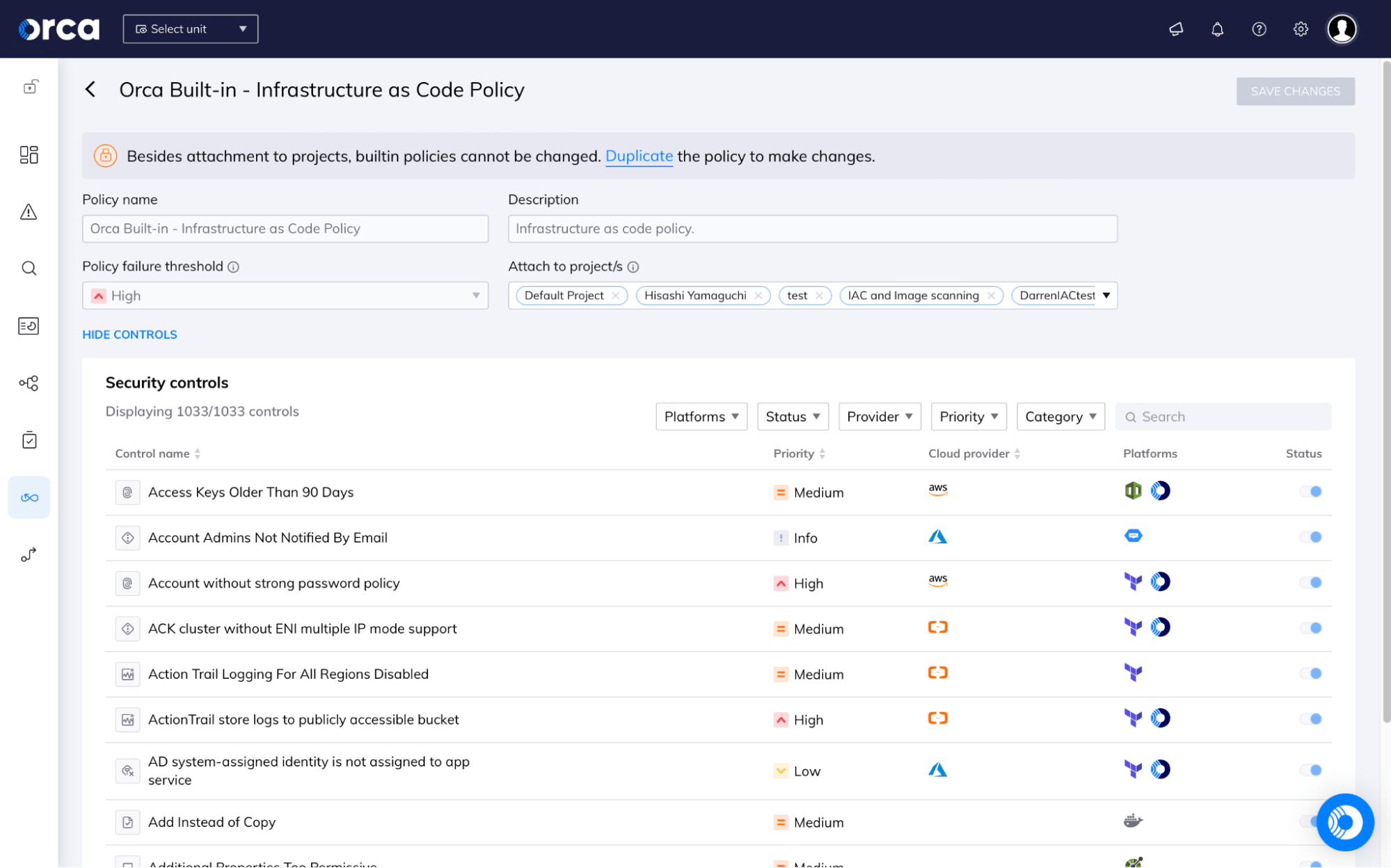Screen dimensions: 1391x868
Task: Open the Asset Search icon in sidebar
Action: point(29,268)
